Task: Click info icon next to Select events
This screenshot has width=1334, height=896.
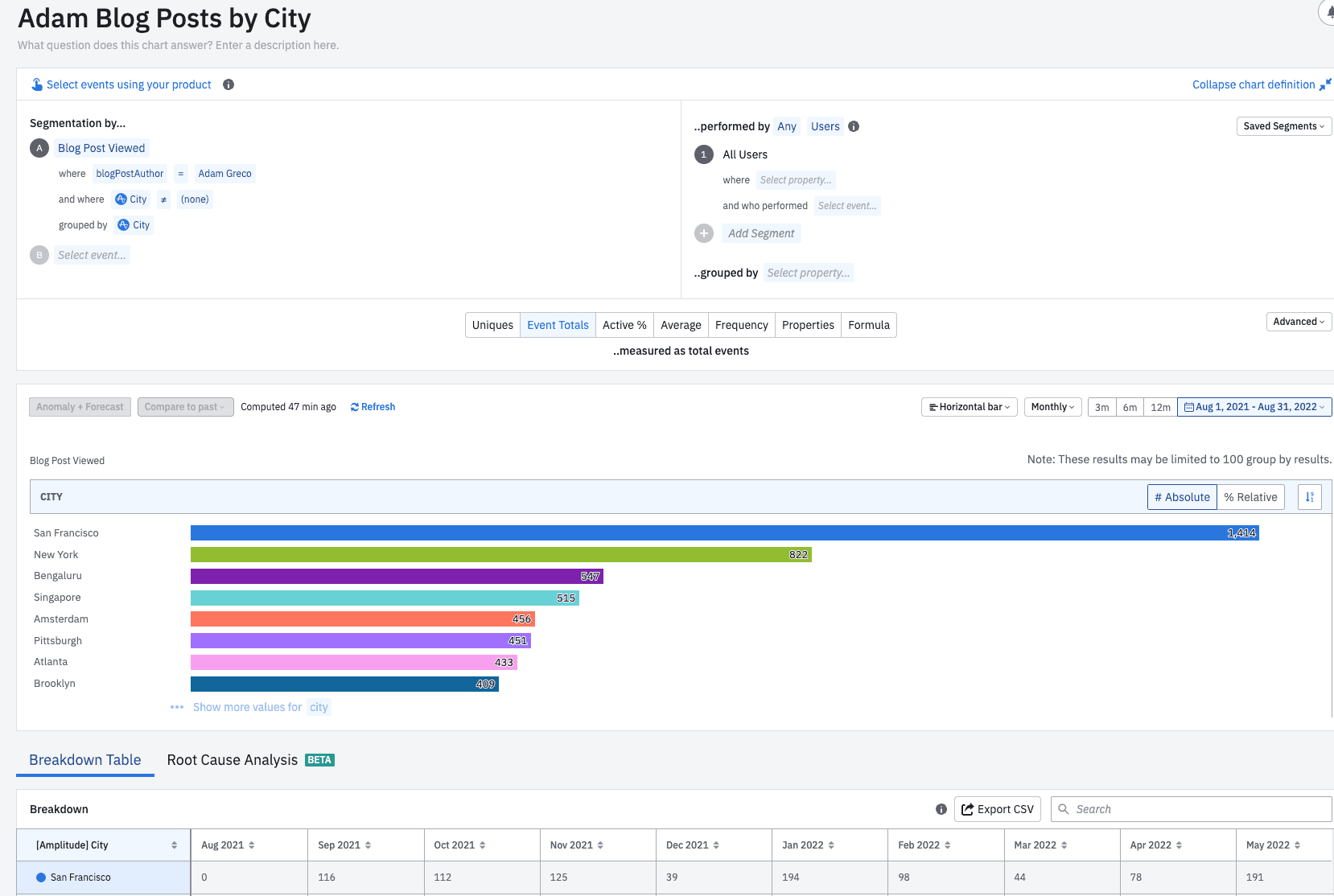Action: tap(229, 84)
